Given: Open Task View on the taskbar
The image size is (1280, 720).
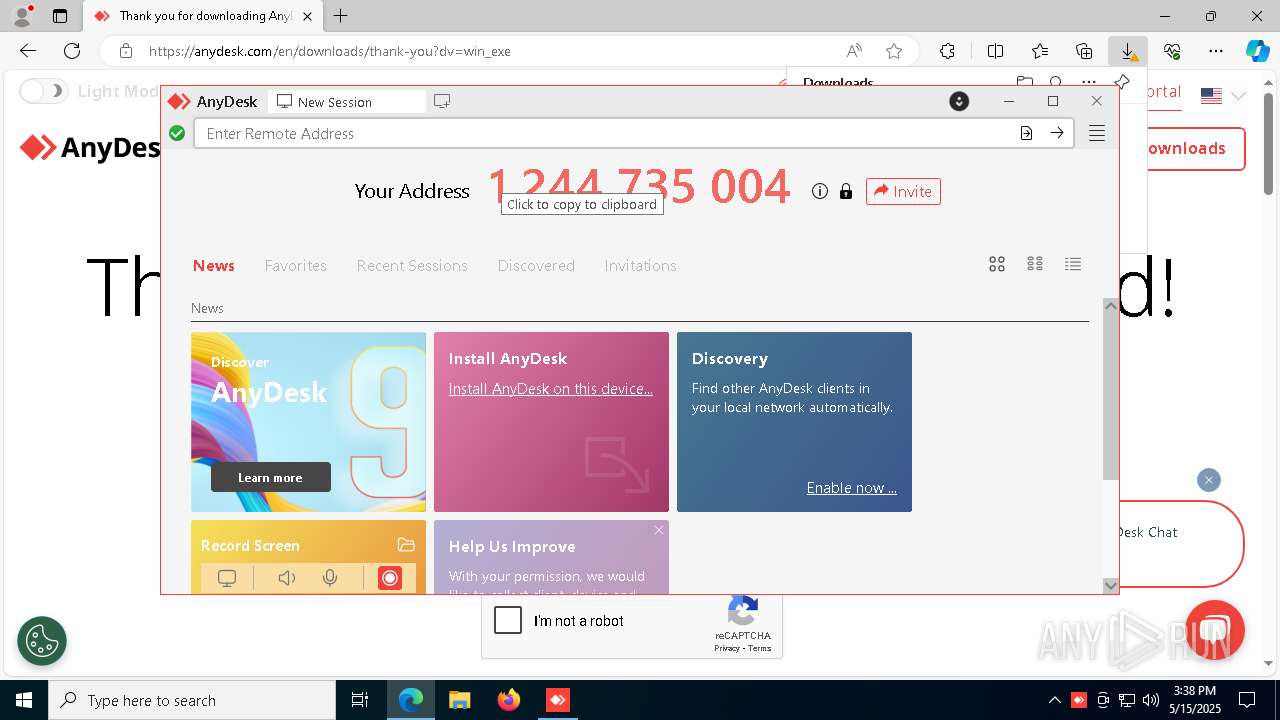Looking at the screenshot, I should tap(361, 700).
